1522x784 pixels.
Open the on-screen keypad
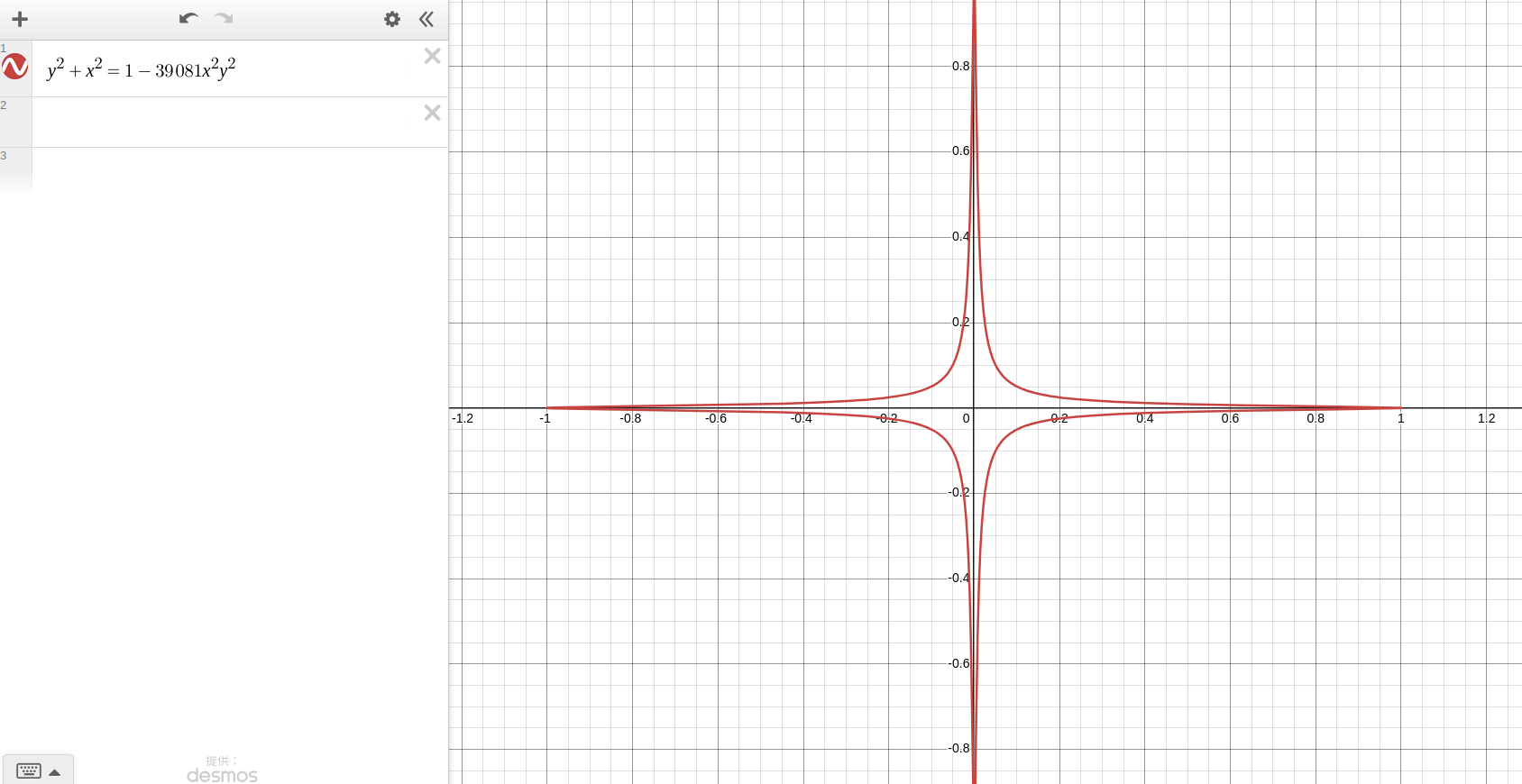(x=38, y=770)
